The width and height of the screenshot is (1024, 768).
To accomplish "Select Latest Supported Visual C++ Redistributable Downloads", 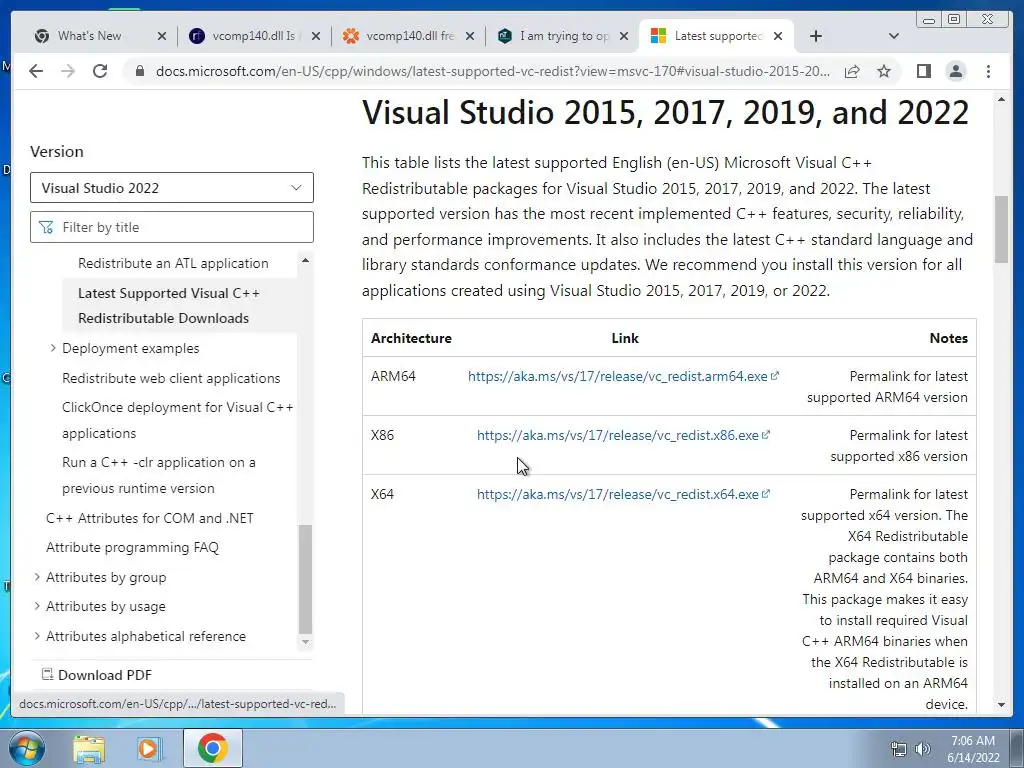I will click(x=168, y=306).
